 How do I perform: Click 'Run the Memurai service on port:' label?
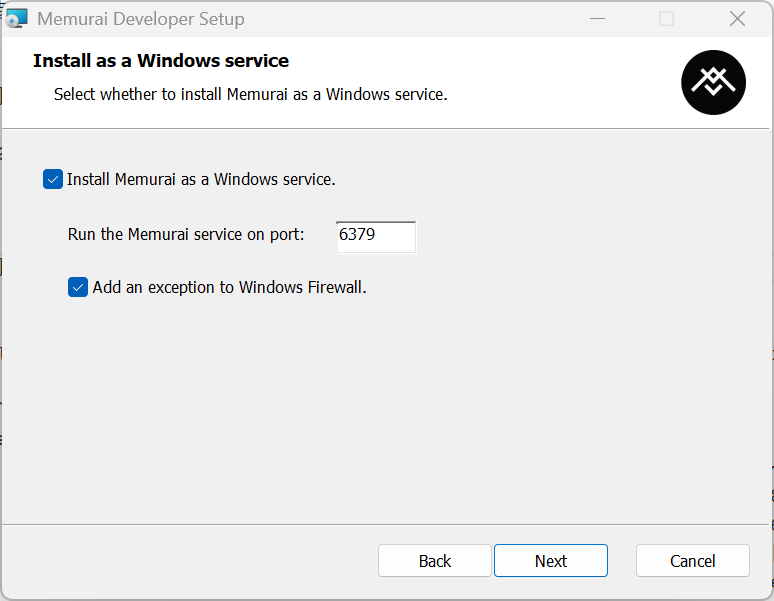pos(186,234)
